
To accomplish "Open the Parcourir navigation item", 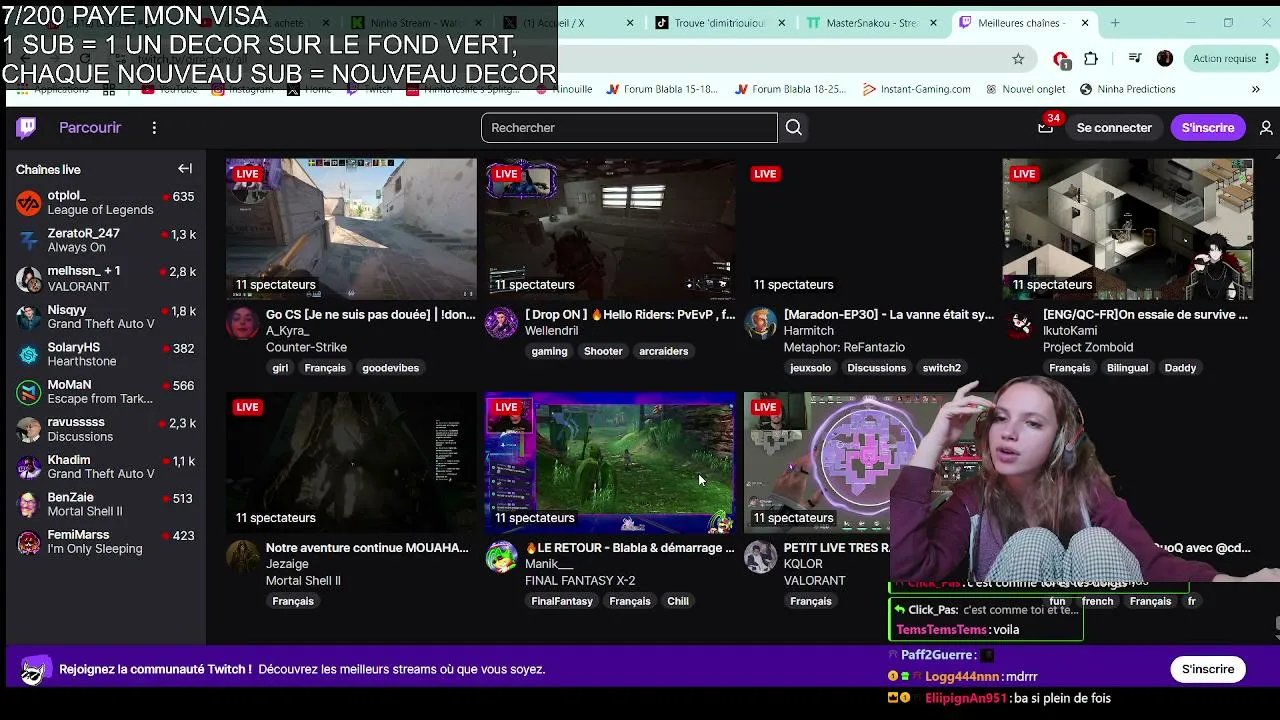I will [90, 128].
